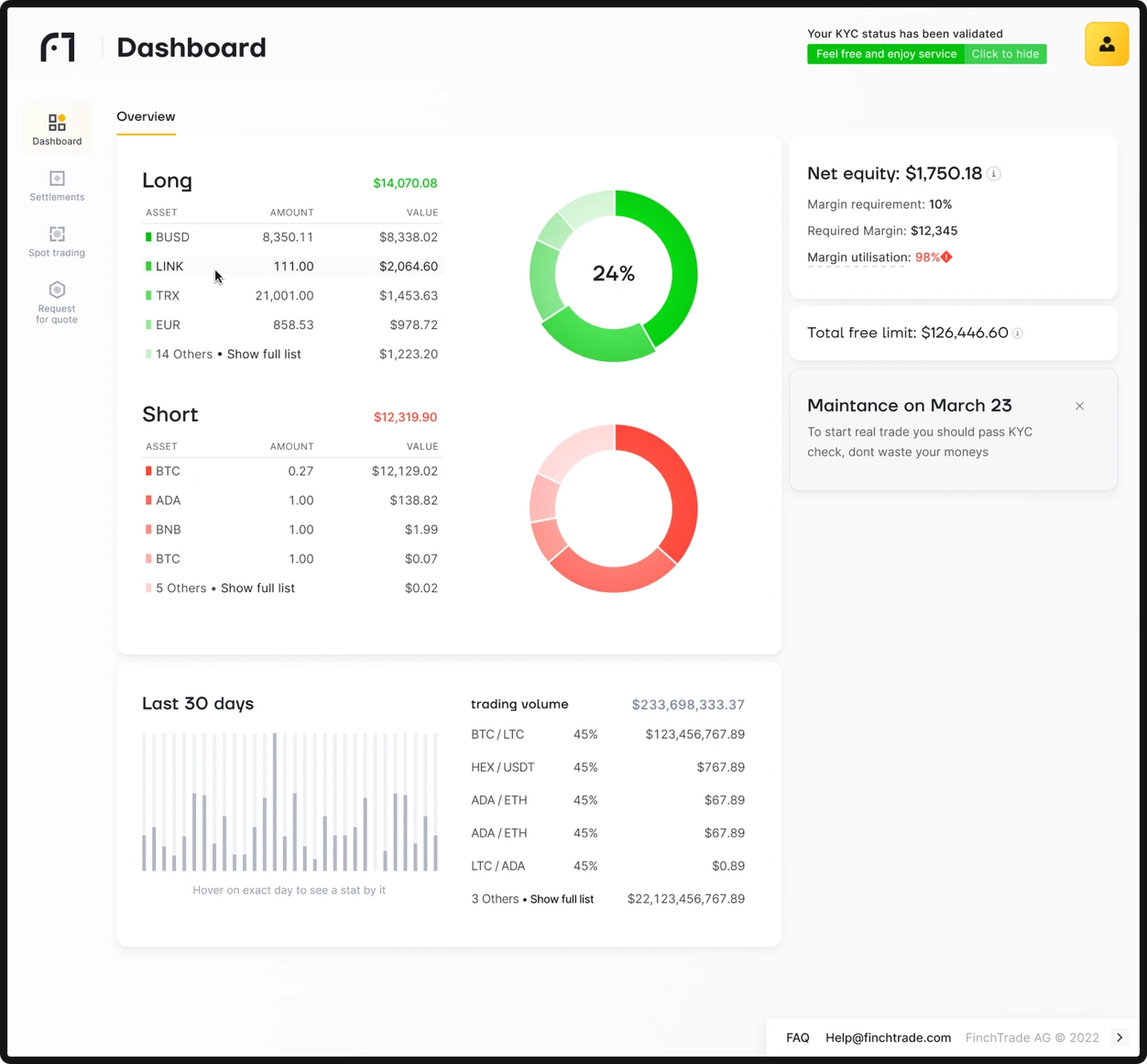Click the $8,338.02 BUSD value

point(409,237)
